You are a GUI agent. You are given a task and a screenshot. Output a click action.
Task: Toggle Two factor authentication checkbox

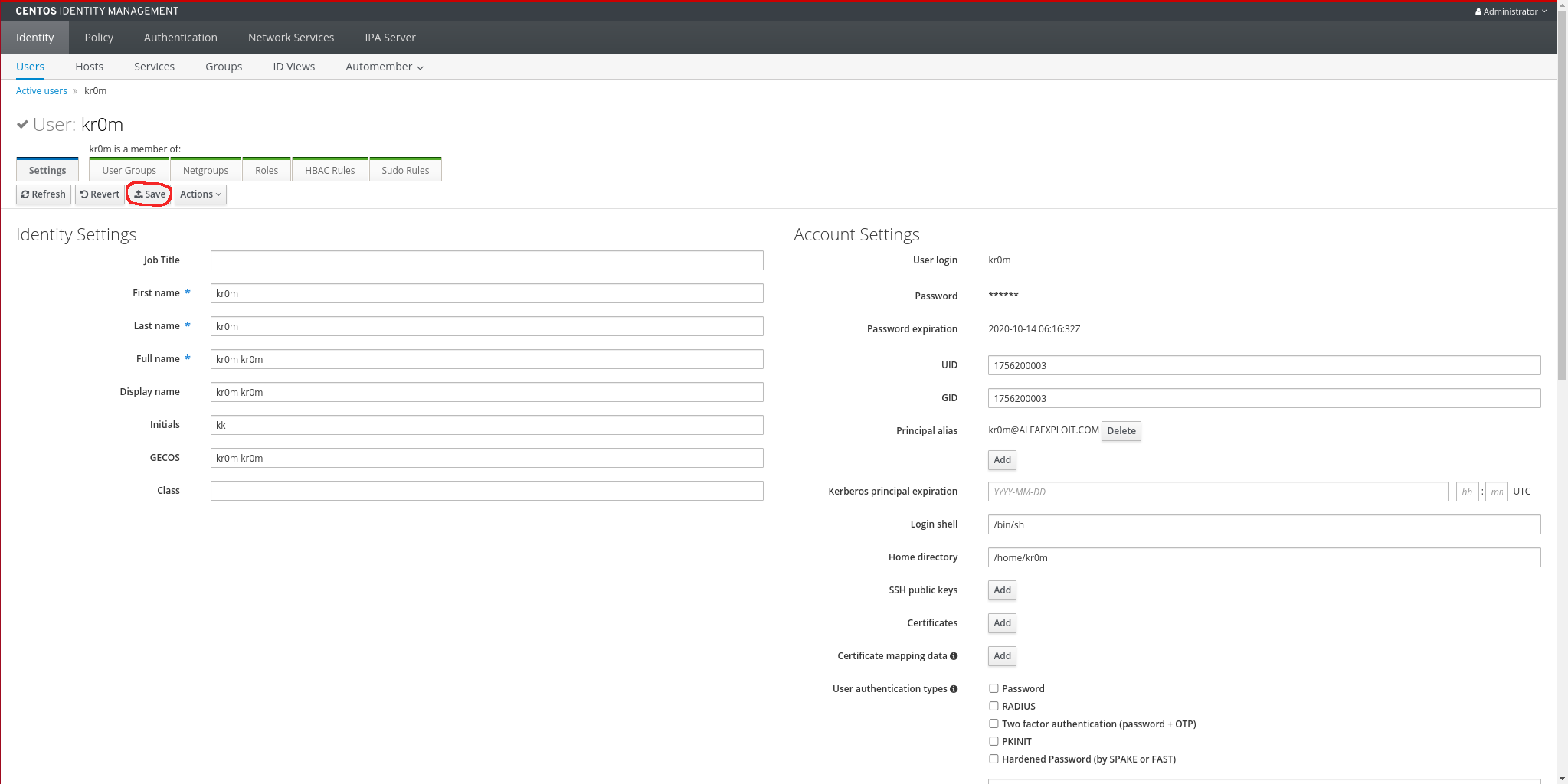coord(994,724)
